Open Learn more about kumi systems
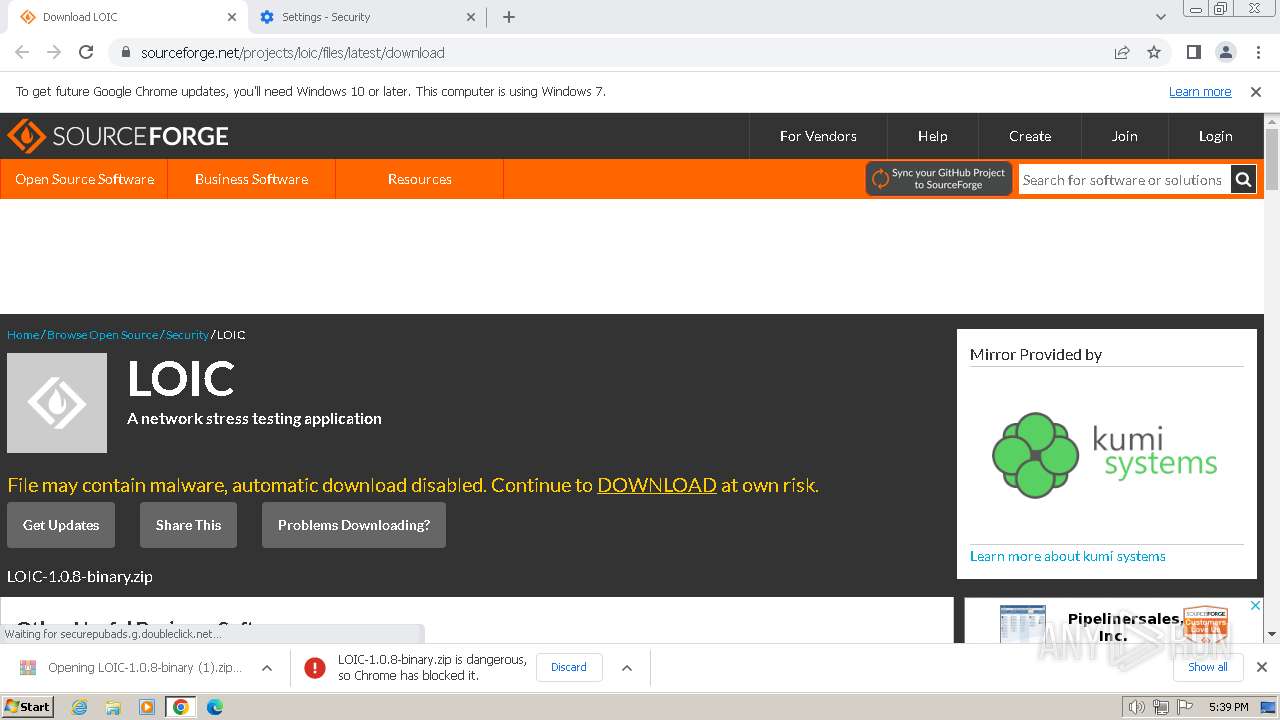The width and height of the screenshot is (1280, 720). (x=1067, y=556)
